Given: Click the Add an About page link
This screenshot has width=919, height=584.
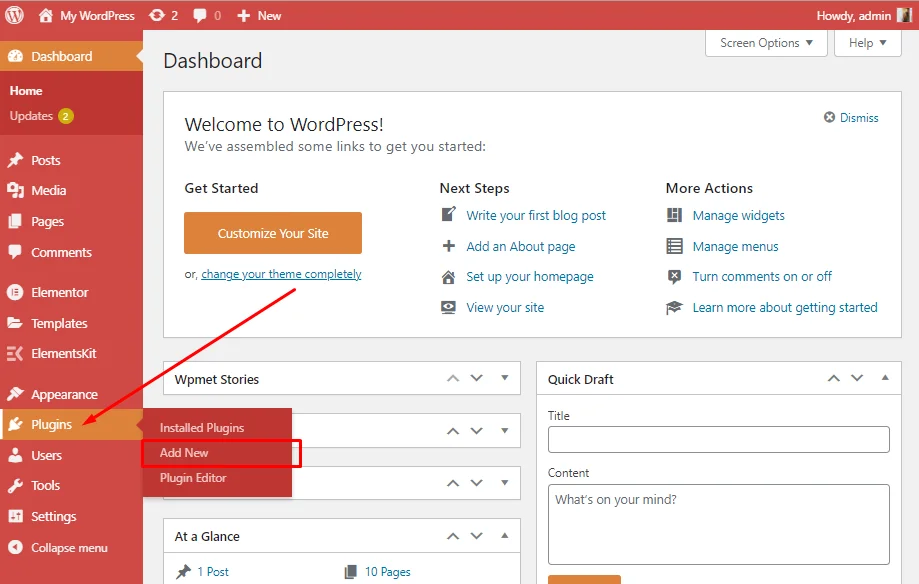Looking at the screenshot, I should pyautogui.click(x=520, y=246).
